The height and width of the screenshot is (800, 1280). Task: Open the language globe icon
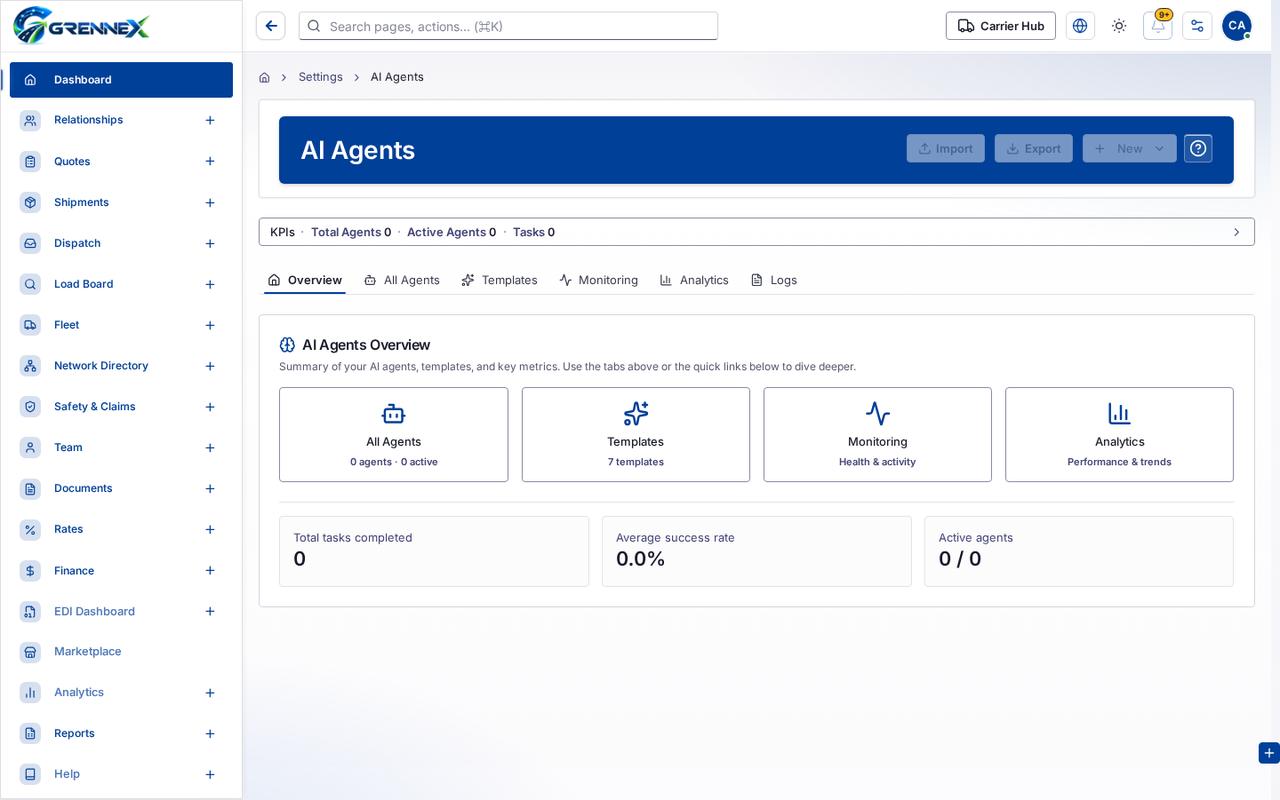click(x=1080, y=26)
